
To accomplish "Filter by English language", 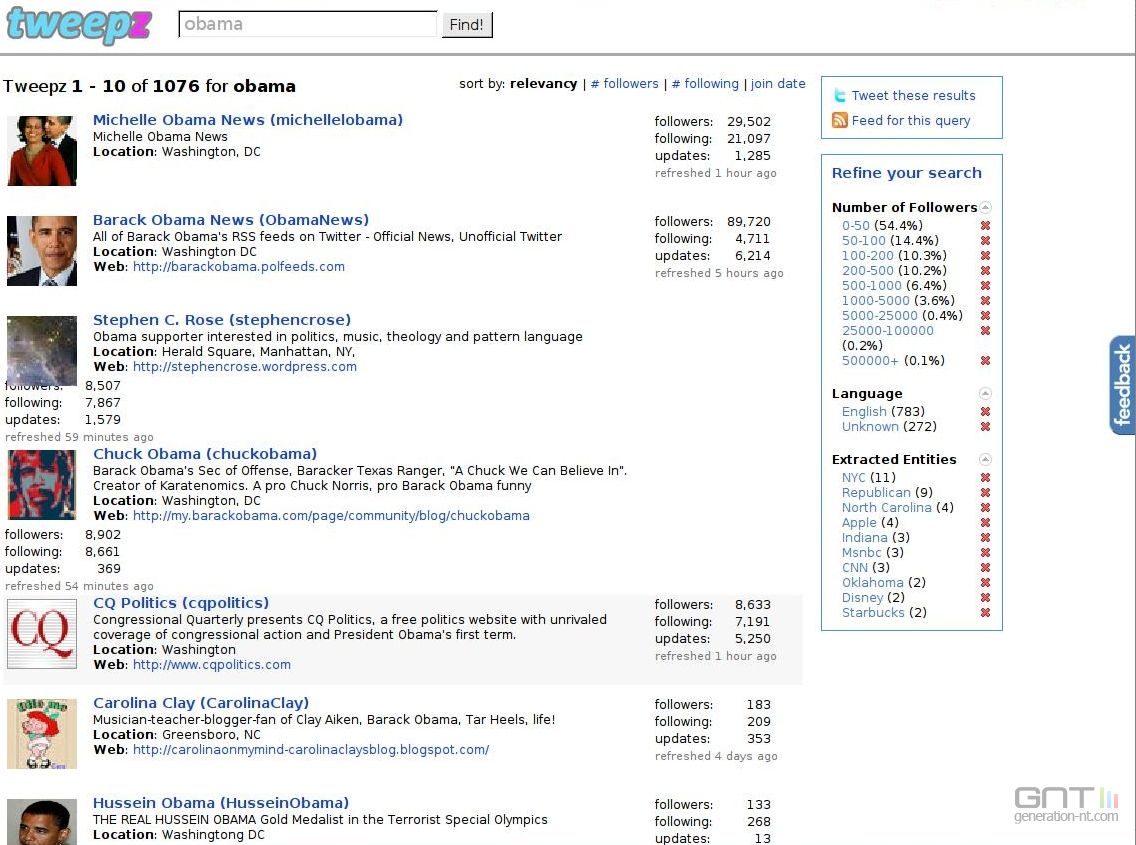I will point(864,412).
